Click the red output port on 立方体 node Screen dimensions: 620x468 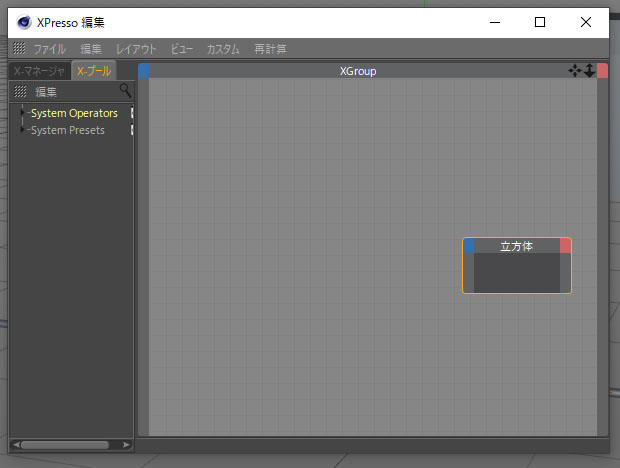point(566,245)
